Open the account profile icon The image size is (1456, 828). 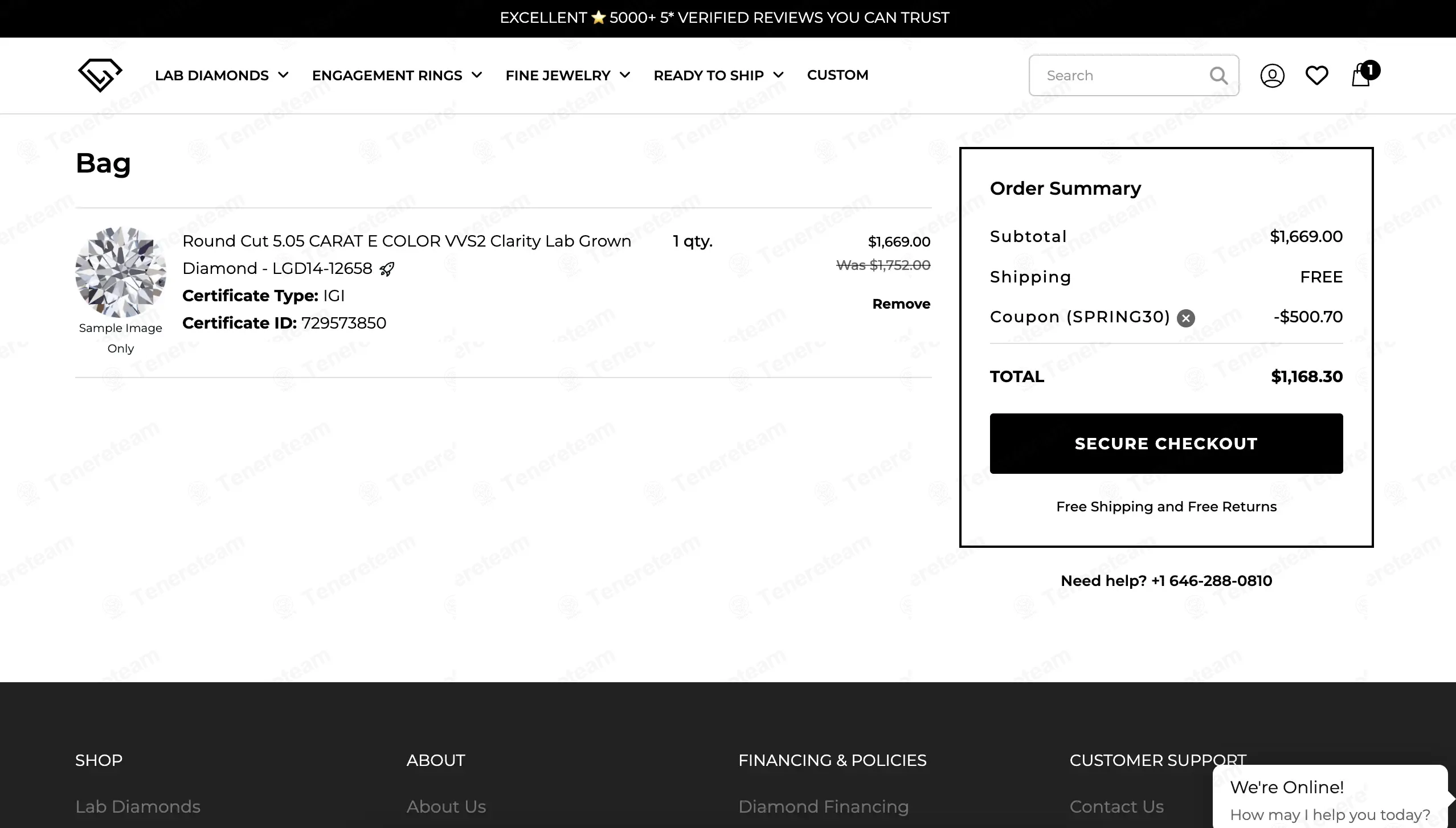[1272, 75]
